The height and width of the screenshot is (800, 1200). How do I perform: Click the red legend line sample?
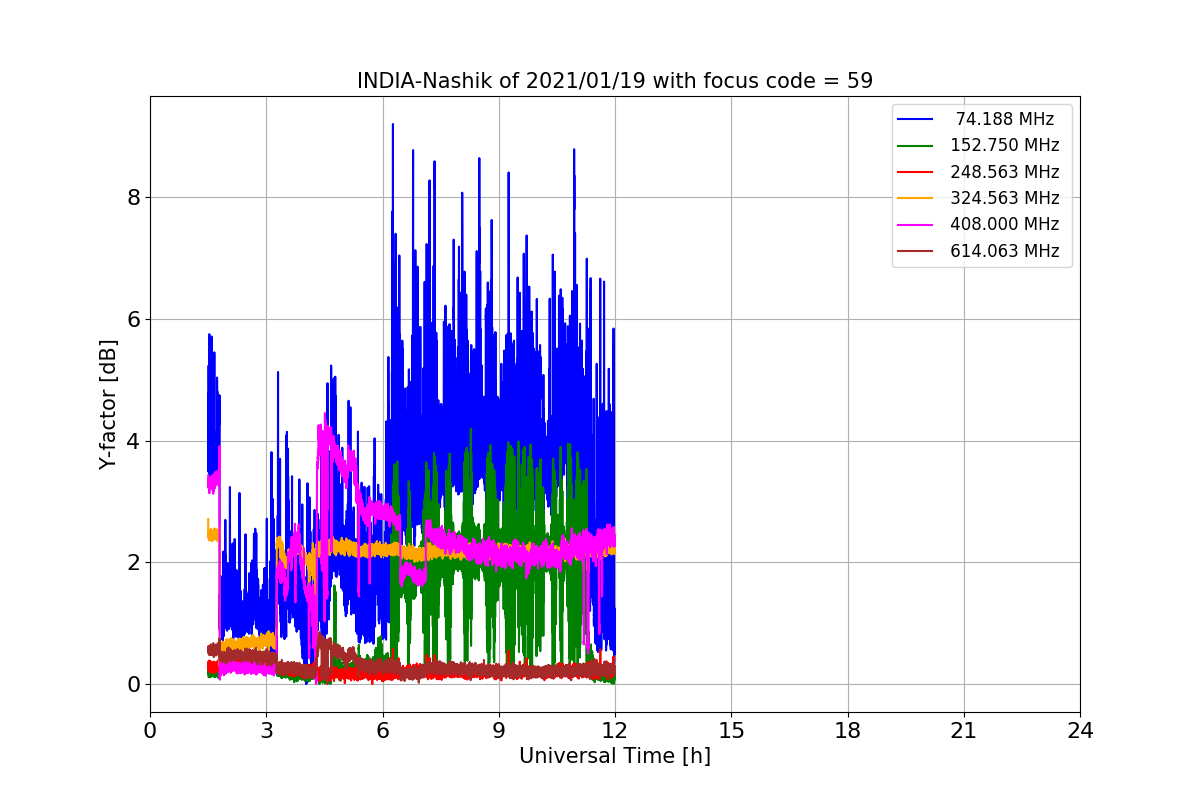pos(916,172)
